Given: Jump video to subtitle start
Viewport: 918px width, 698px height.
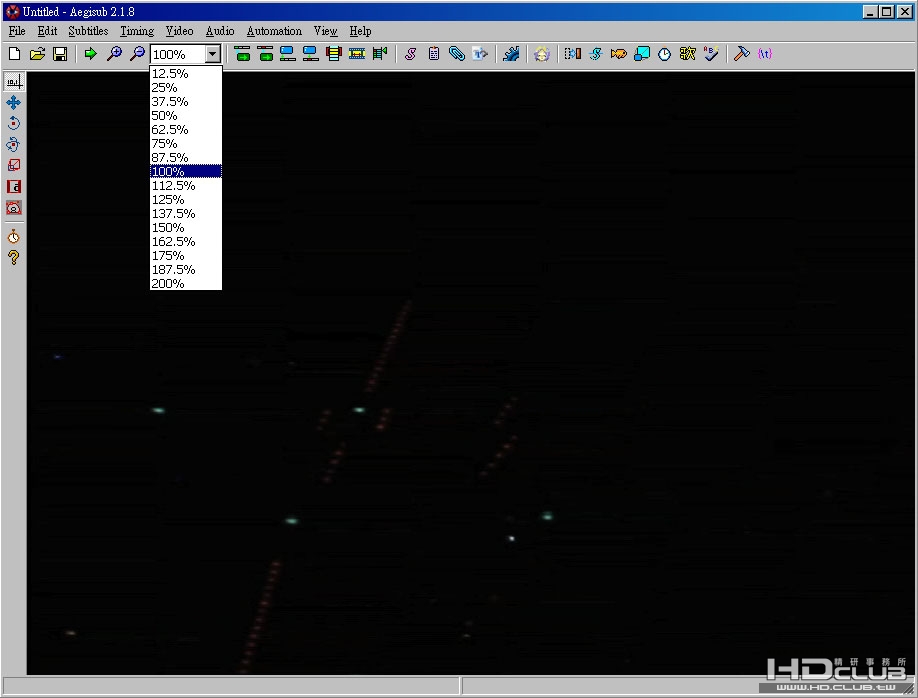Looking at the screenshot, I should pyautogui.click(x=242, y=54).
